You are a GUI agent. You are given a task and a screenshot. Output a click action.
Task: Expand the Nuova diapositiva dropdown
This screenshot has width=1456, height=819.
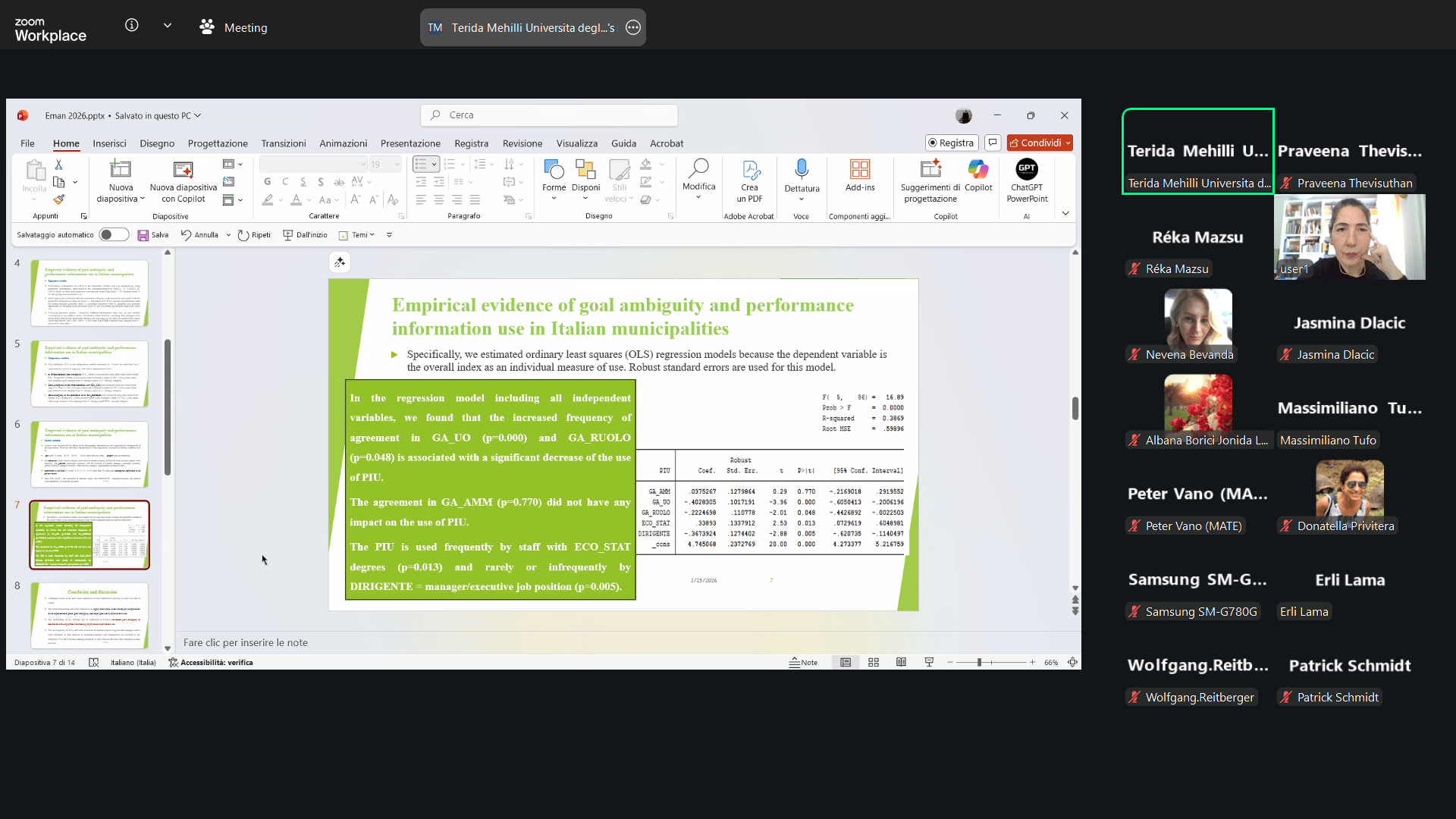pyautogui.click(x=142, y=199)
